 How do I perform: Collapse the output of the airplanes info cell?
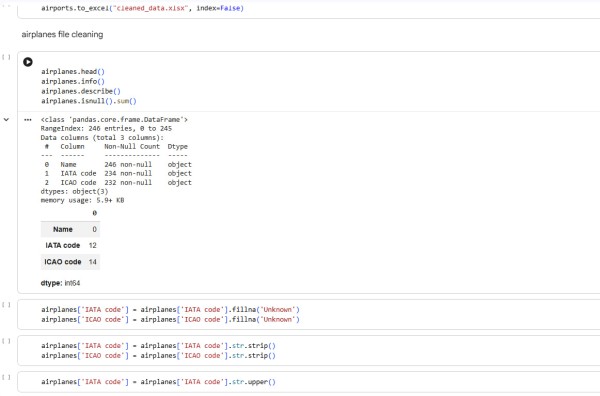click(6, 120)
